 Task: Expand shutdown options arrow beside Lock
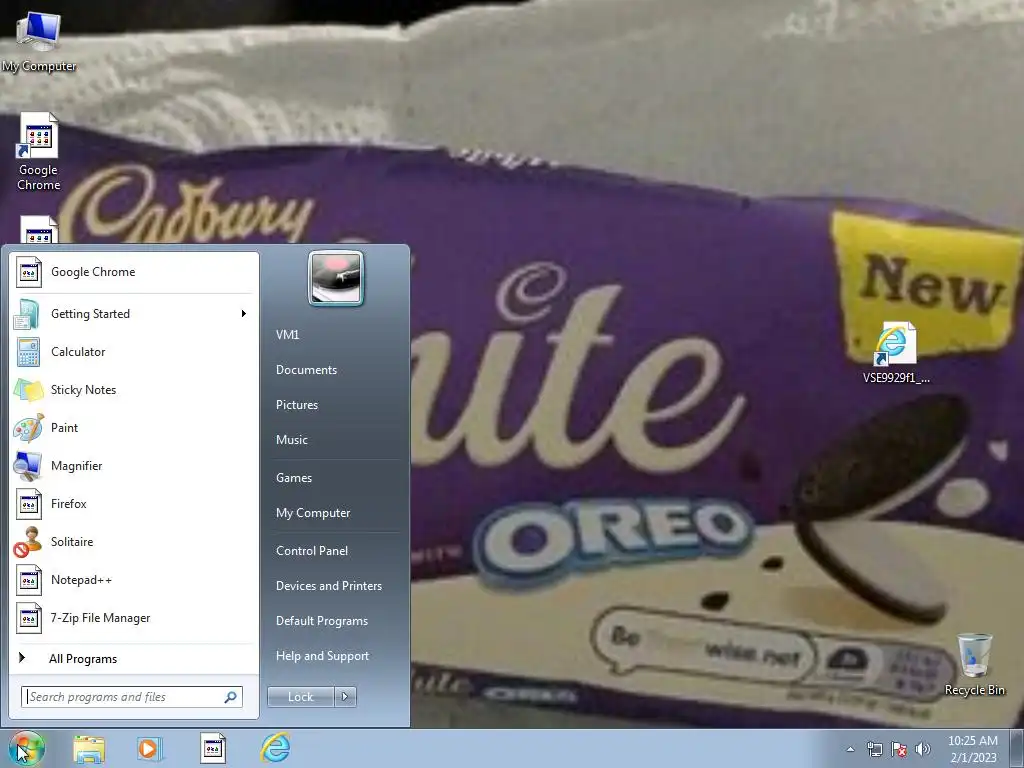click(345, 697)
